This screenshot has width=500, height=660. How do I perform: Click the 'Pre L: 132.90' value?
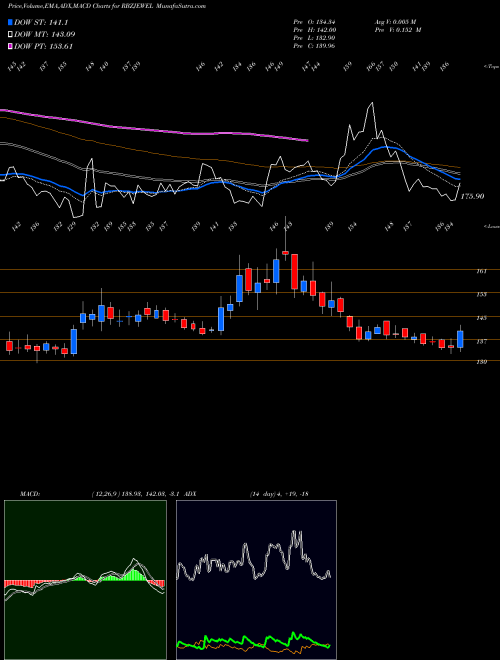point(314,38)
